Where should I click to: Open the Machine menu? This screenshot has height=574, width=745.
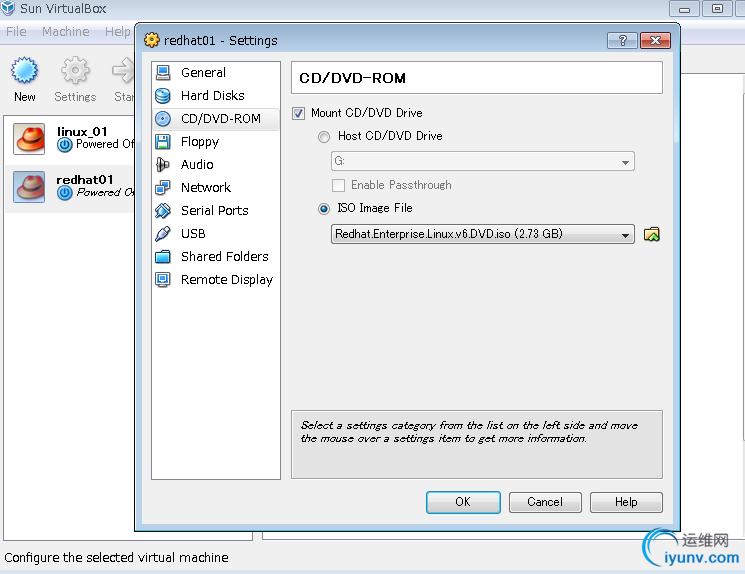pyautogui.click(x=66, y=31)
